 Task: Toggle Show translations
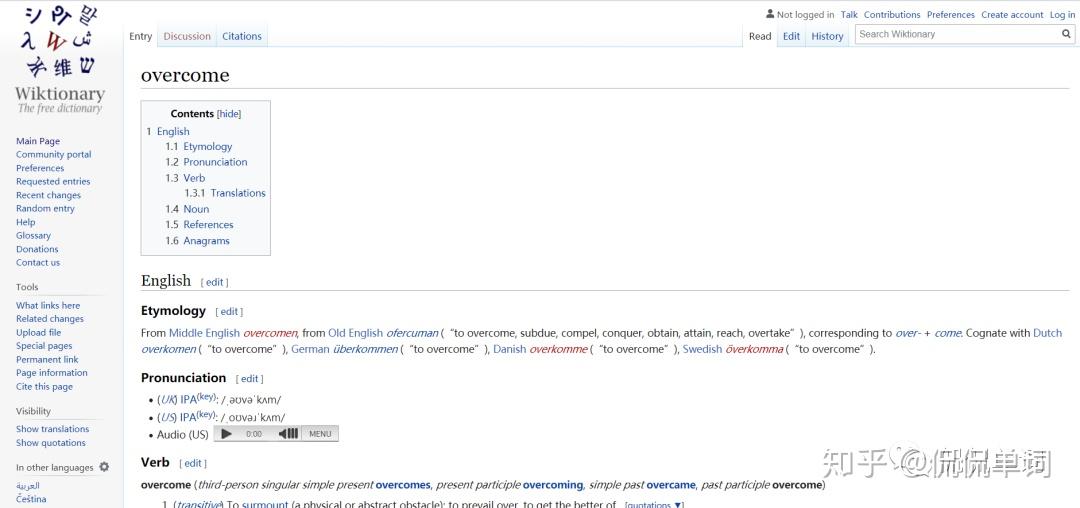click(x=52, y=429)
